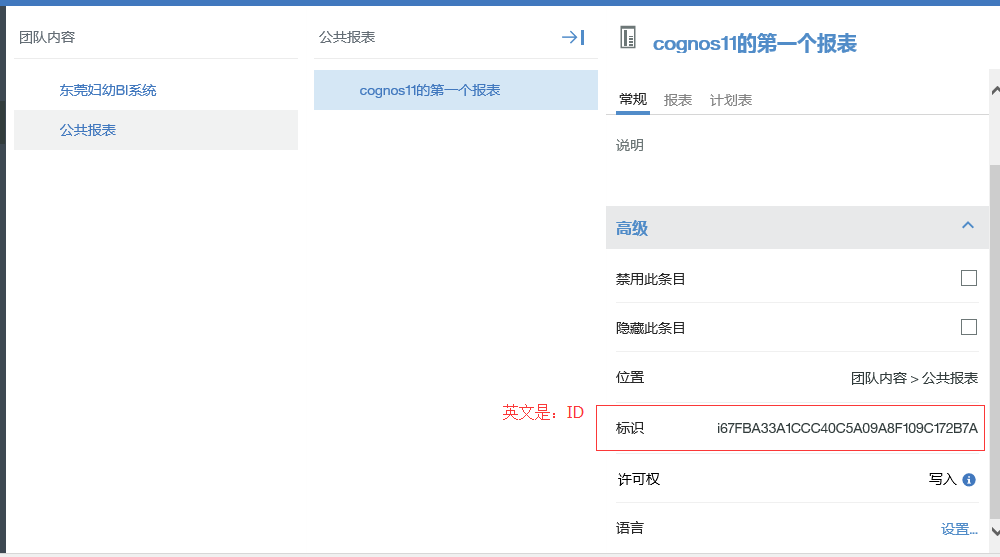
Task: Click the 写入 permission value
Action: [943, 479]
